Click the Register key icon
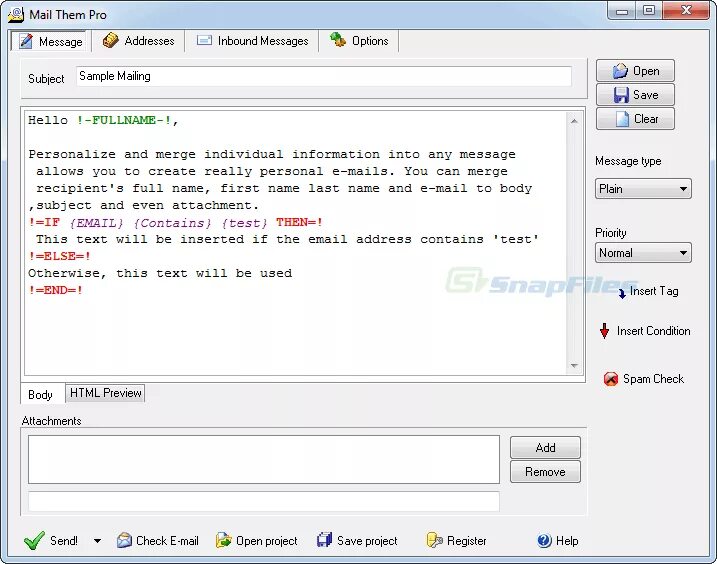 click(x=434, y=541)
